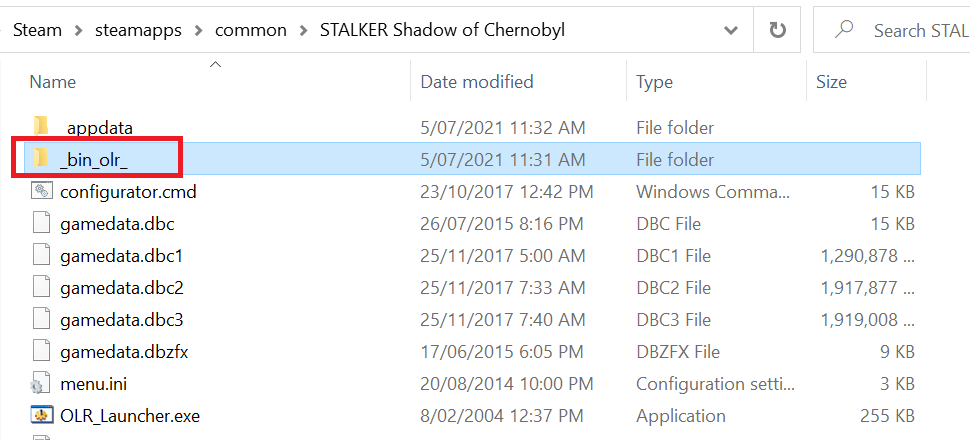Click the gamedata.dbc file icon
The width and height of the screenshot is (970, 440).
(x=42, y=223)
